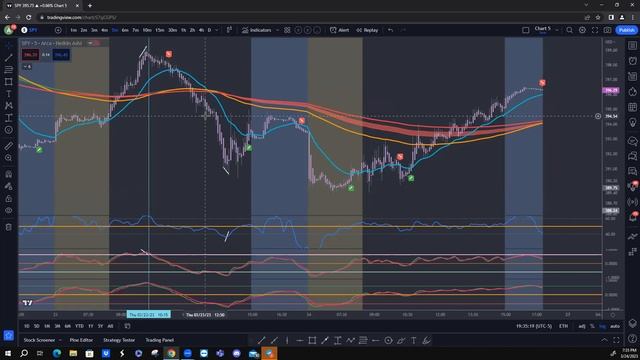Expand the Stock Screener dropdown arrow
This screenshot has height=360, width=640.
click(x=60, y=340)
